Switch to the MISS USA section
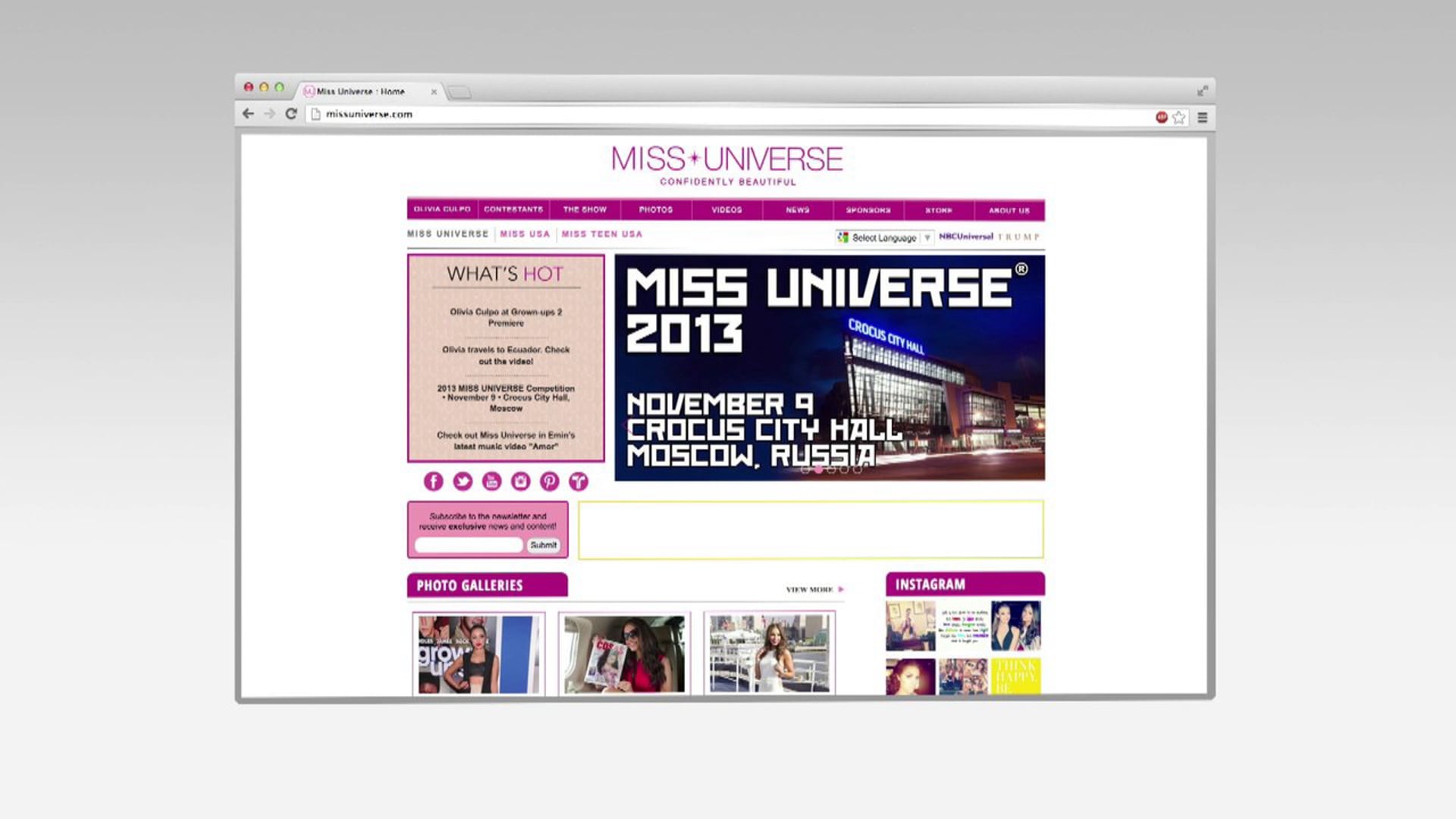The height and width of the screenshot is (819, 1456). pyautogui.click(x=524, y=234)
